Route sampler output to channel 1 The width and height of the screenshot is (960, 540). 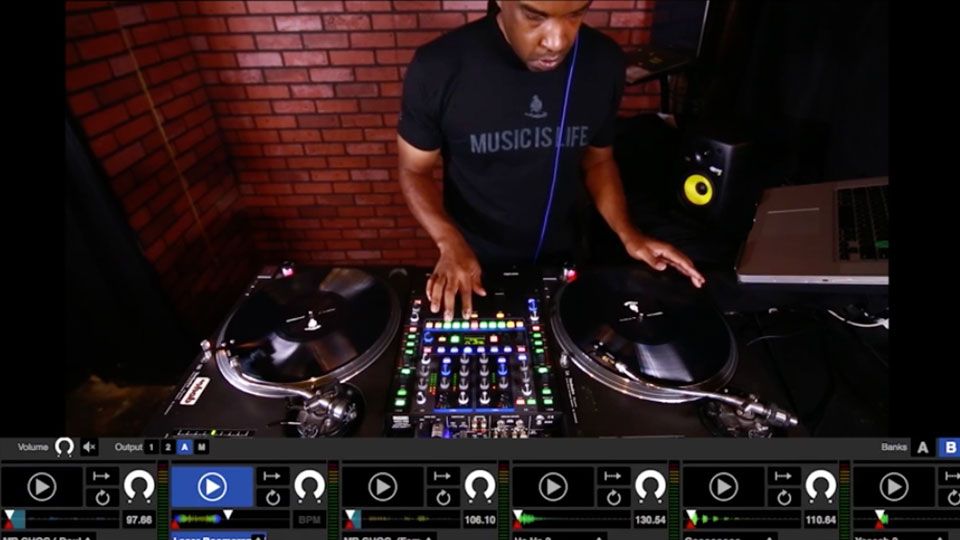(151, 448)
